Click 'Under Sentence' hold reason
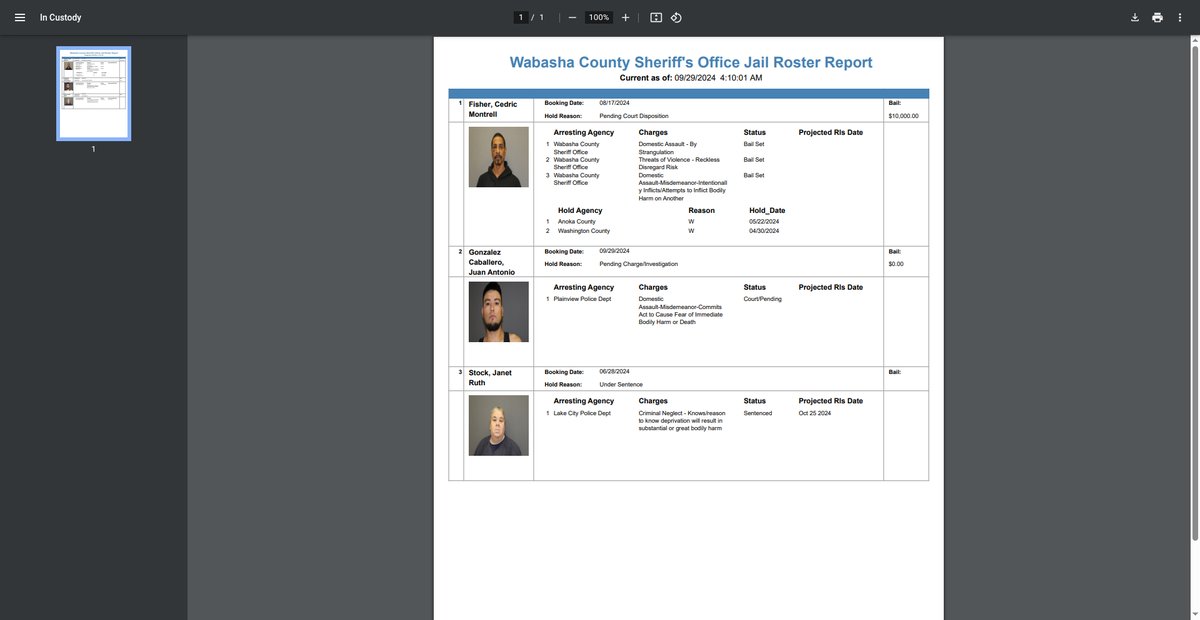Image resolution: width=1200 pixels, height=620 pixels. 621,384
